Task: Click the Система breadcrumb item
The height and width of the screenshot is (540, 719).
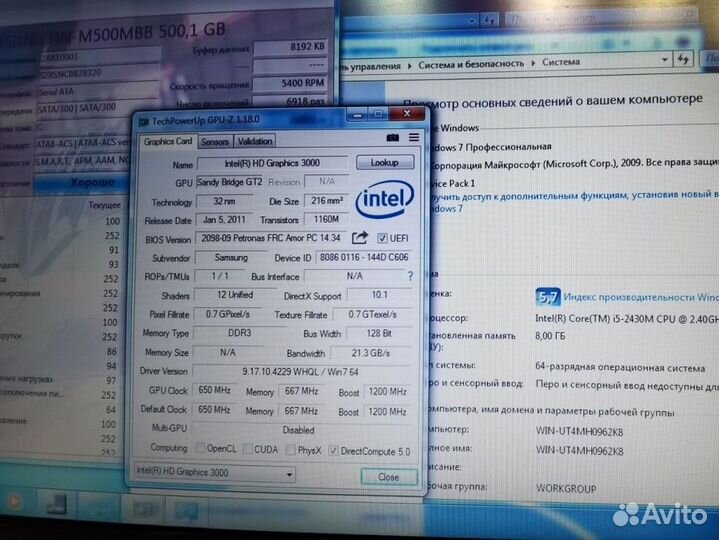Action: click(561, 62)
